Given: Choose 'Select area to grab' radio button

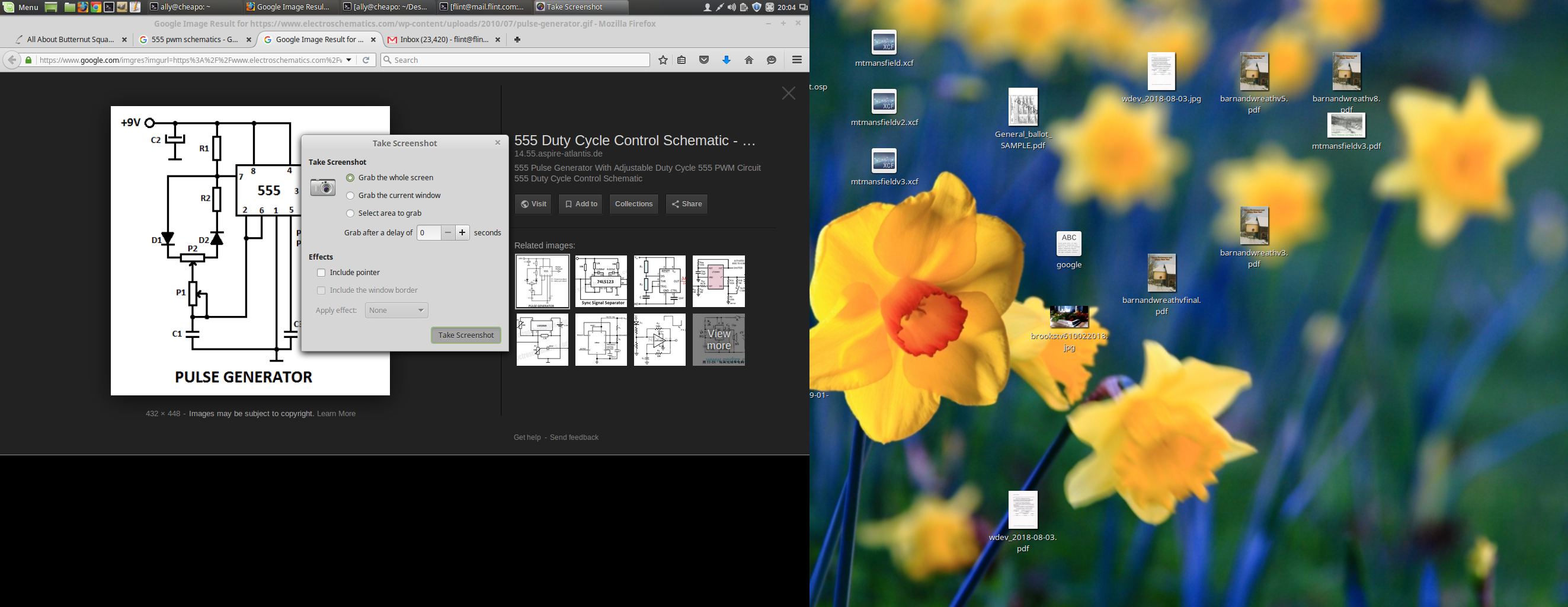Looking at the screenshot, I should [x=351, y=213].
